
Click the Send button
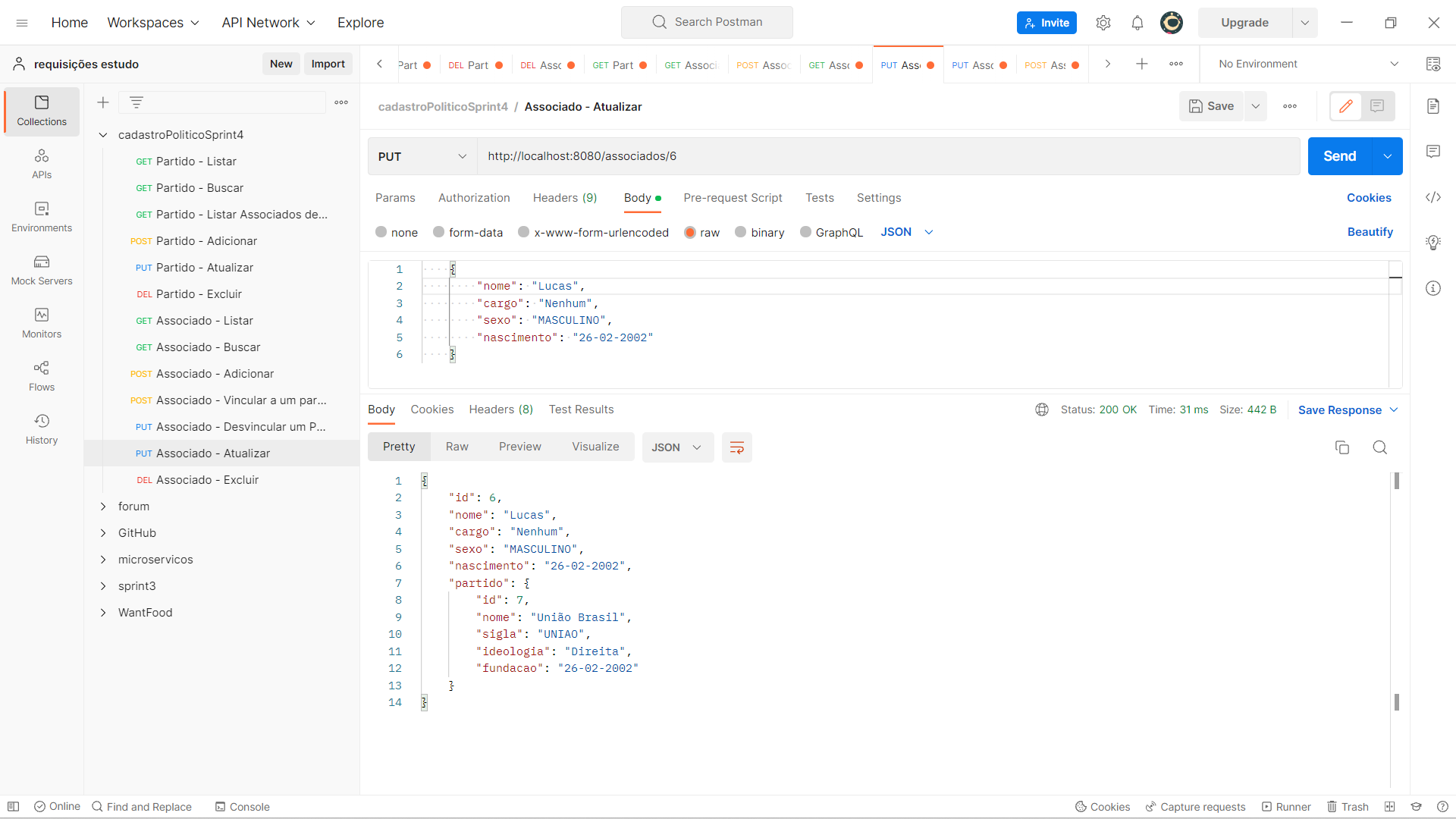[1339, 156]
